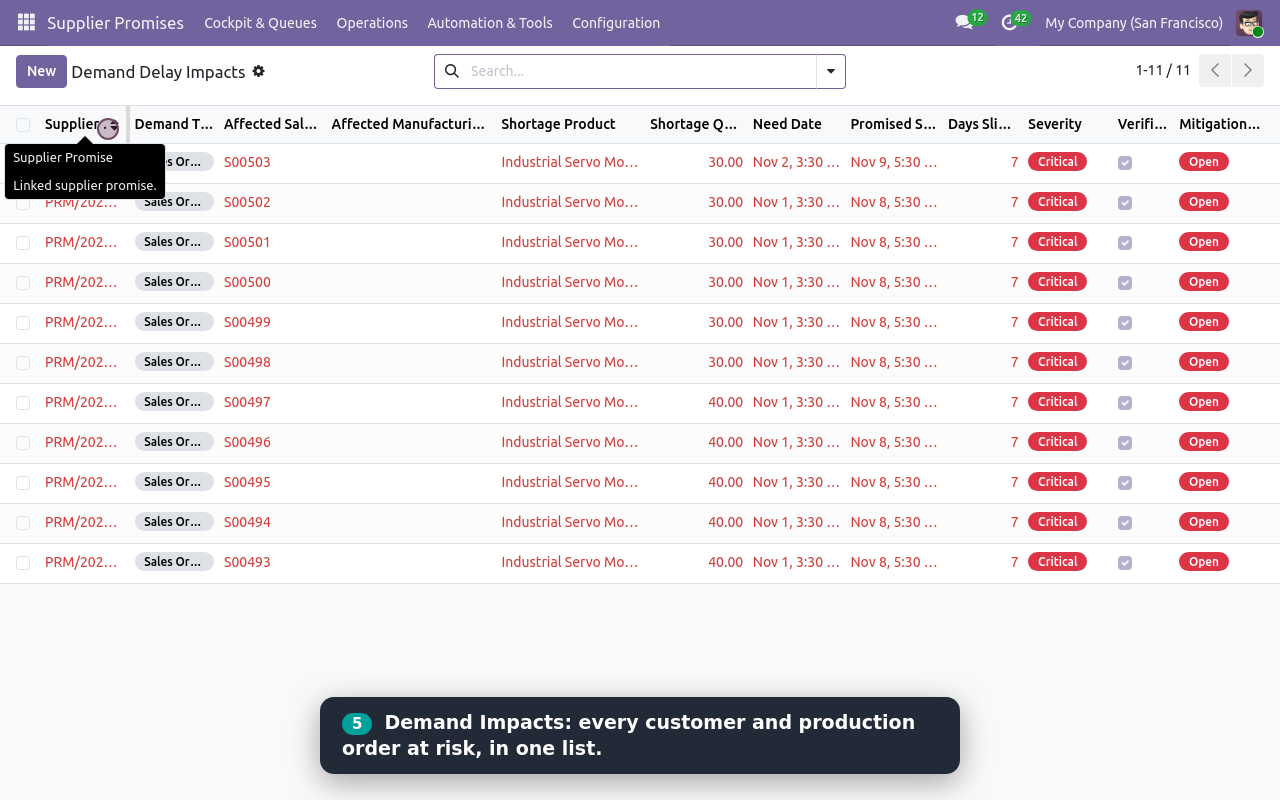The image size is (1280, 800).
Task: Open the user avatar menu
Action: coord(1249,22)
